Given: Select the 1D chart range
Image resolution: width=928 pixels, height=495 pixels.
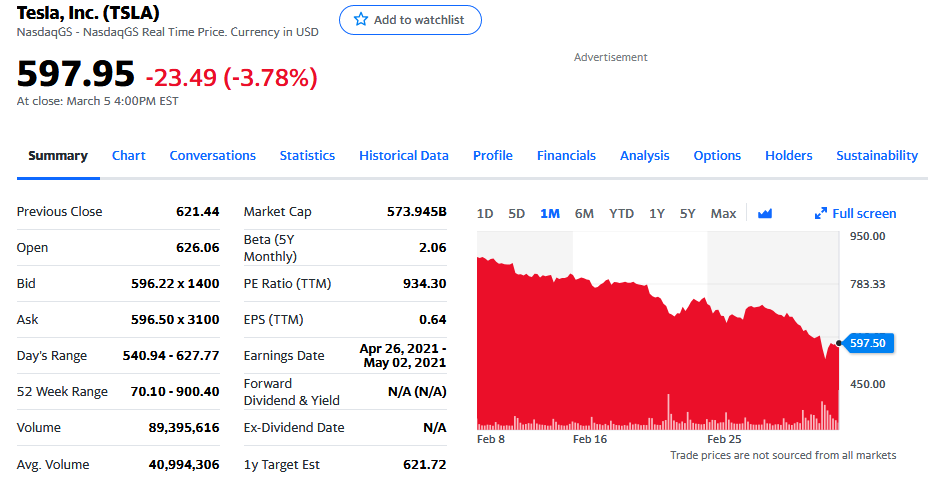Looking at the screenshot, I should pyautogui.click(x=485, y=213).
